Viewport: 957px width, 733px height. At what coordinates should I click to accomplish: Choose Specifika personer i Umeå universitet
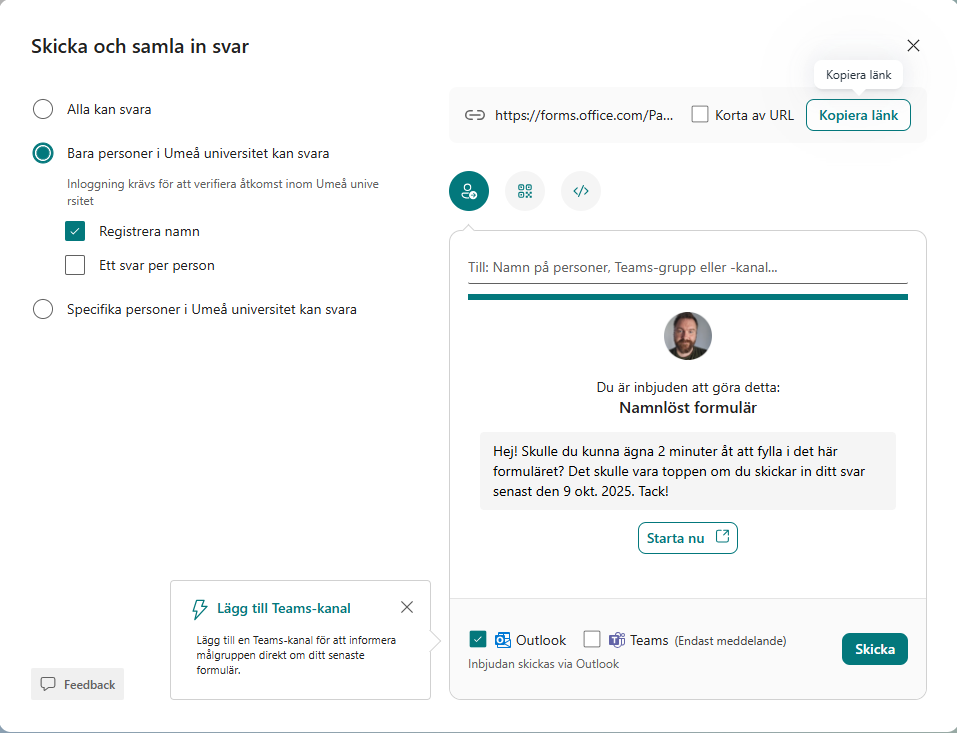click(x=43, y=309)
